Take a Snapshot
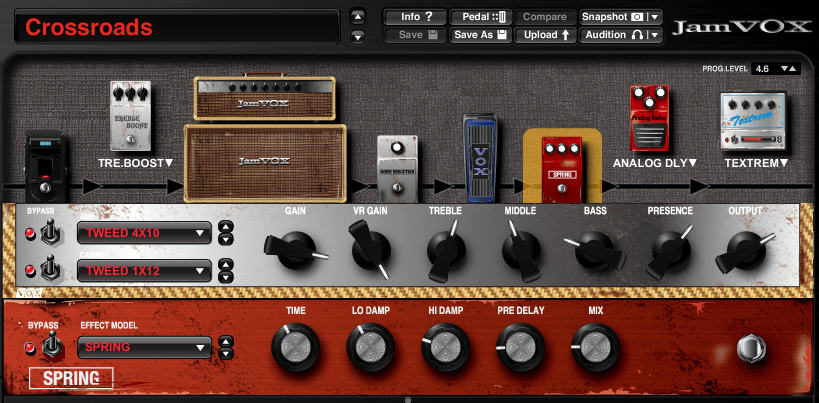This screenshot has height=403, width=819. click(x=613, y=17)
